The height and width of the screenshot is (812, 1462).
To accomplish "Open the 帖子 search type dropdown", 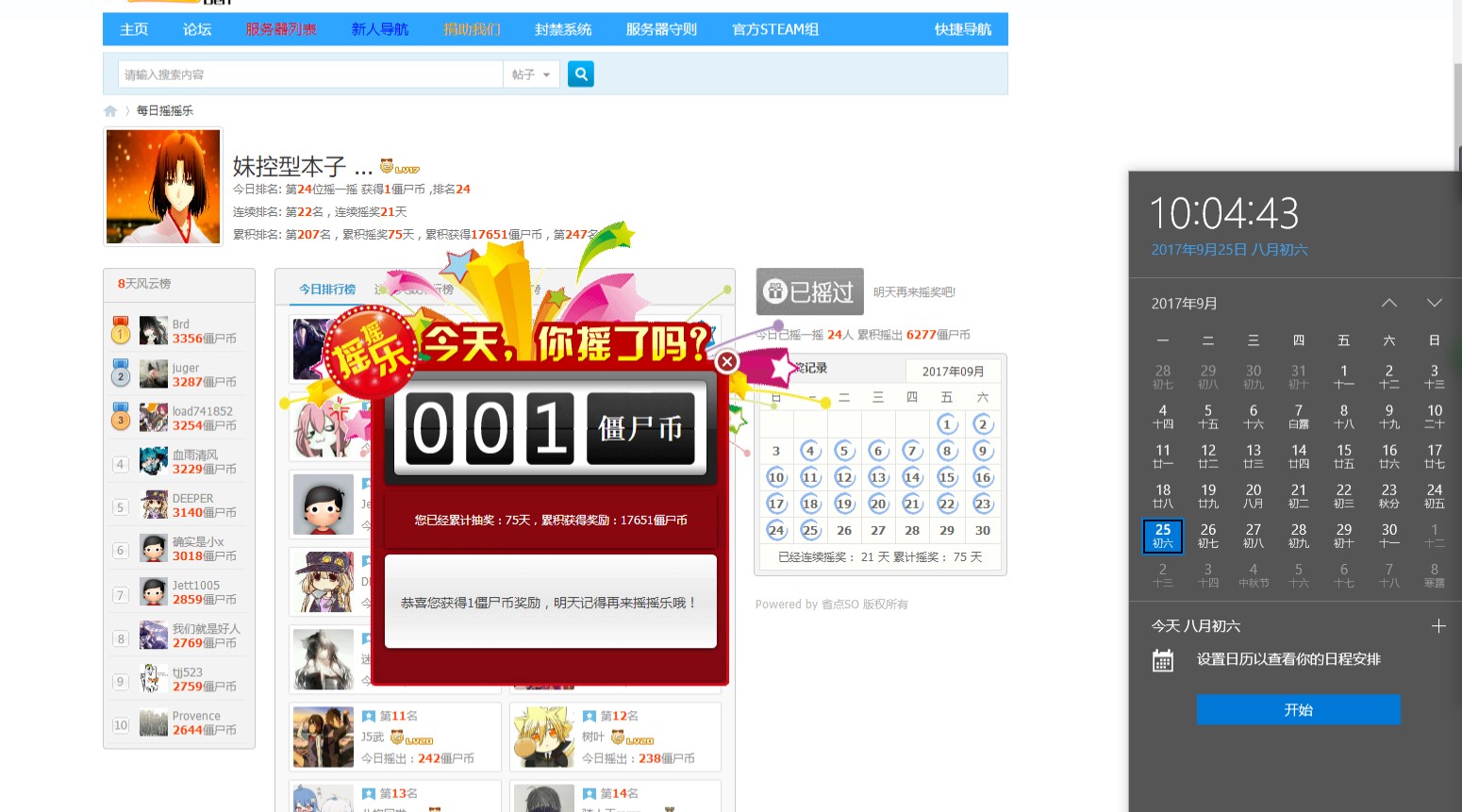I will pyautogui.click(x=532, y=75).
